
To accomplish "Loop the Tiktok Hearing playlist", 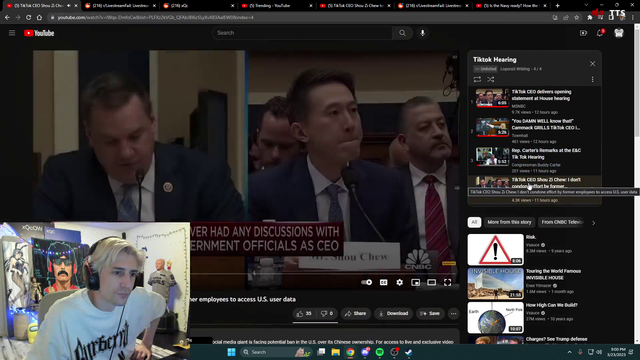I will (477, 80).
